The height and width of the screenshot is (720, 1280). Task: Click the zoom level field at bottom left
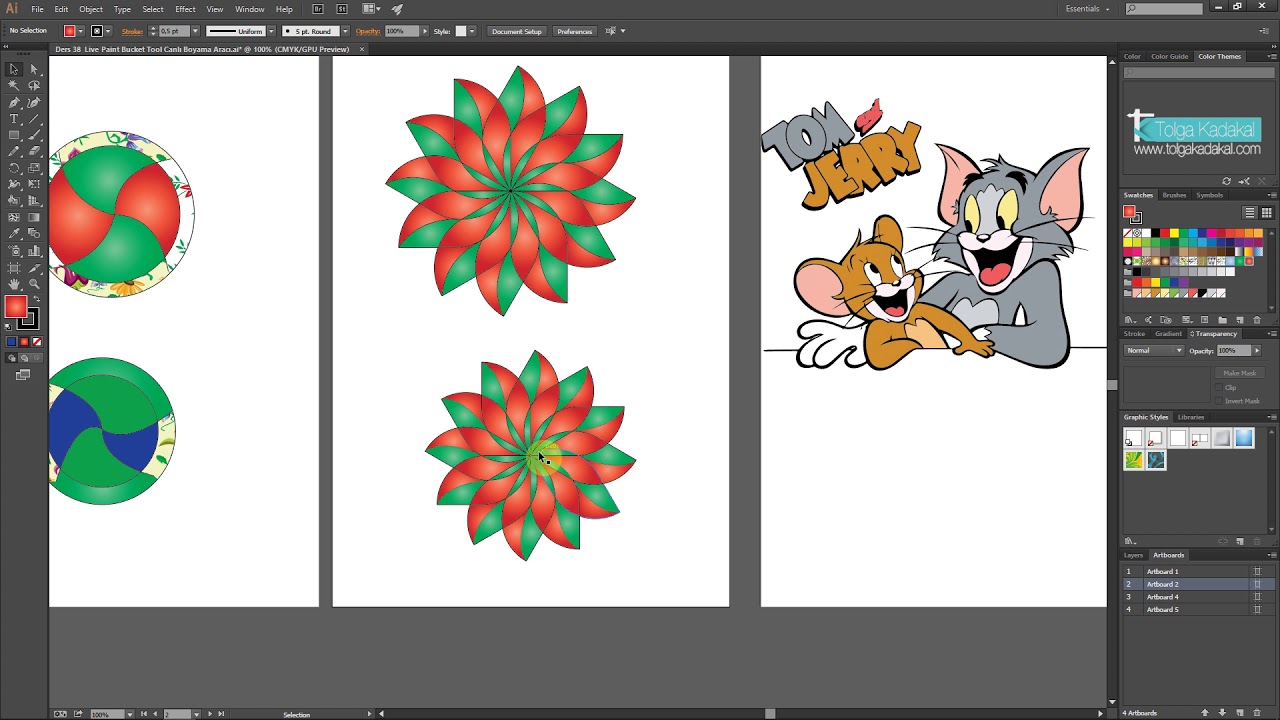click(x=106, y=714)
